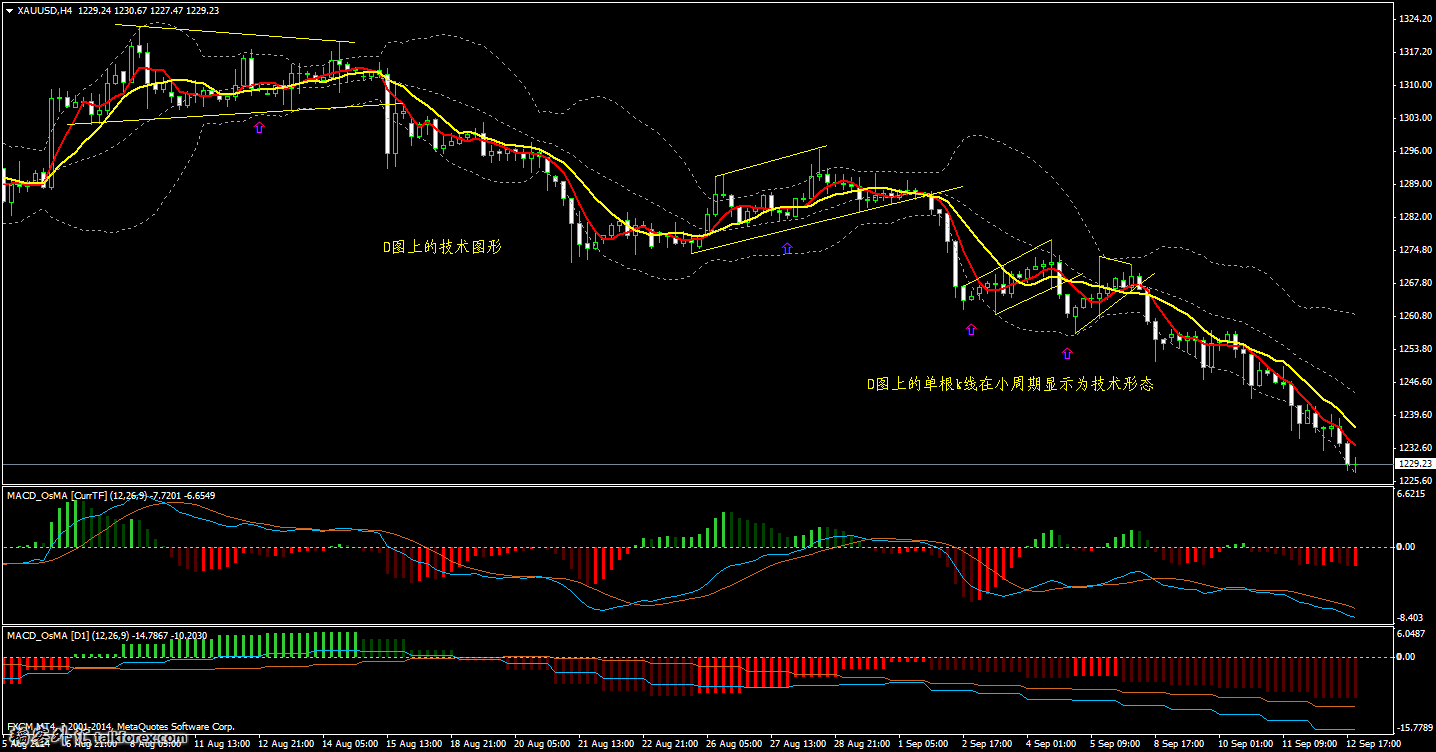The image size is (1436, 752).
Task: Click the 8 Sep 17:00 time axis label
Action: [x=1180, y=744]
